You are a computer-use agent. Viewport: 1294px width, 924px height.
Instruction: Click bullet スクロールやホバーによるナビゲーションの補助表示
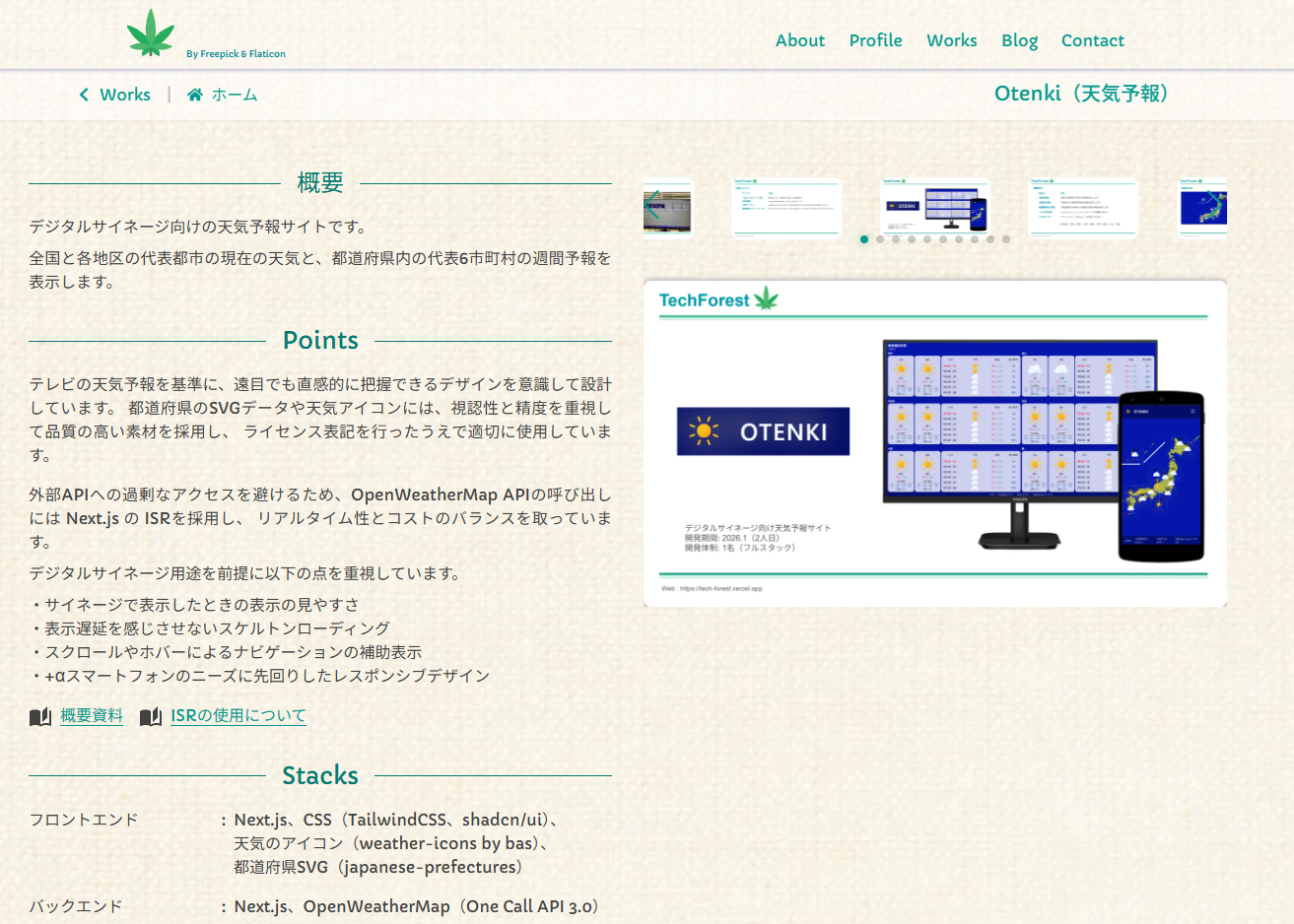coord(226,652)
